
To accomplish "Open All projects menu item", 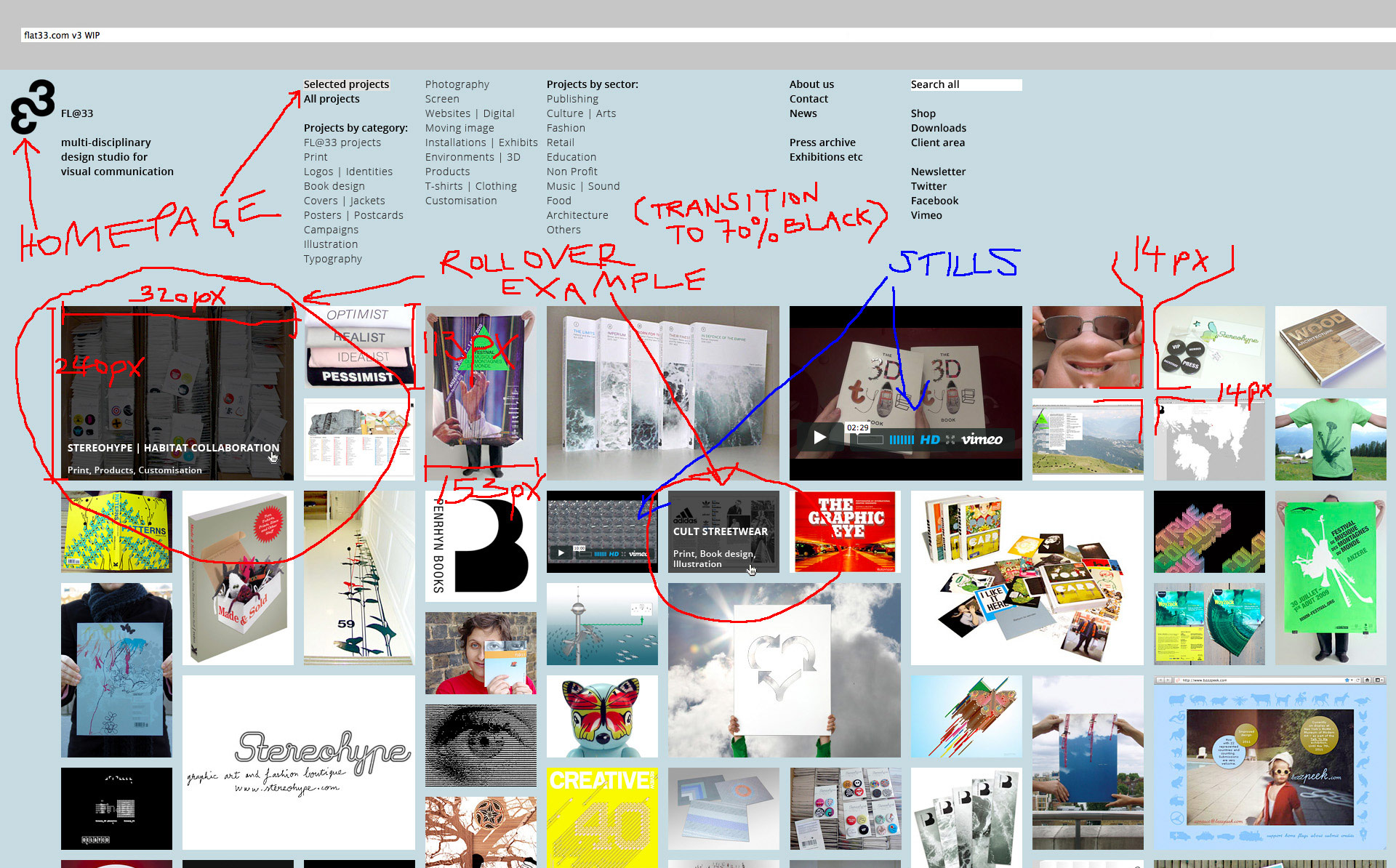I will [332, 99].
